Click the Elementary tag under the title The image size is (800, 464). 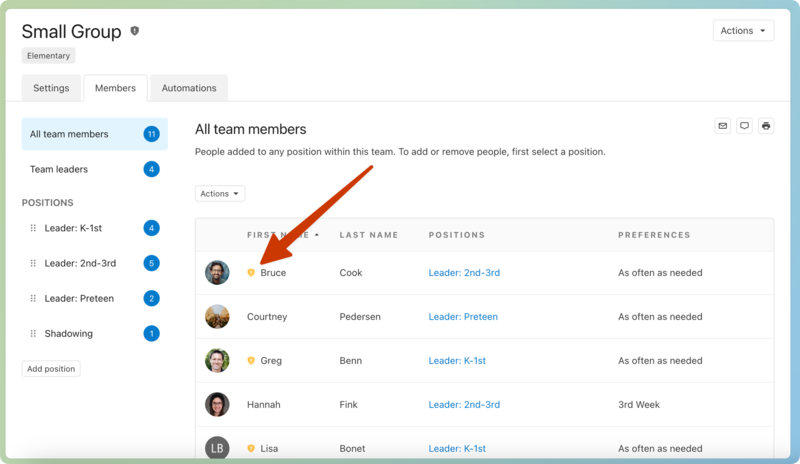click(48, 56)
